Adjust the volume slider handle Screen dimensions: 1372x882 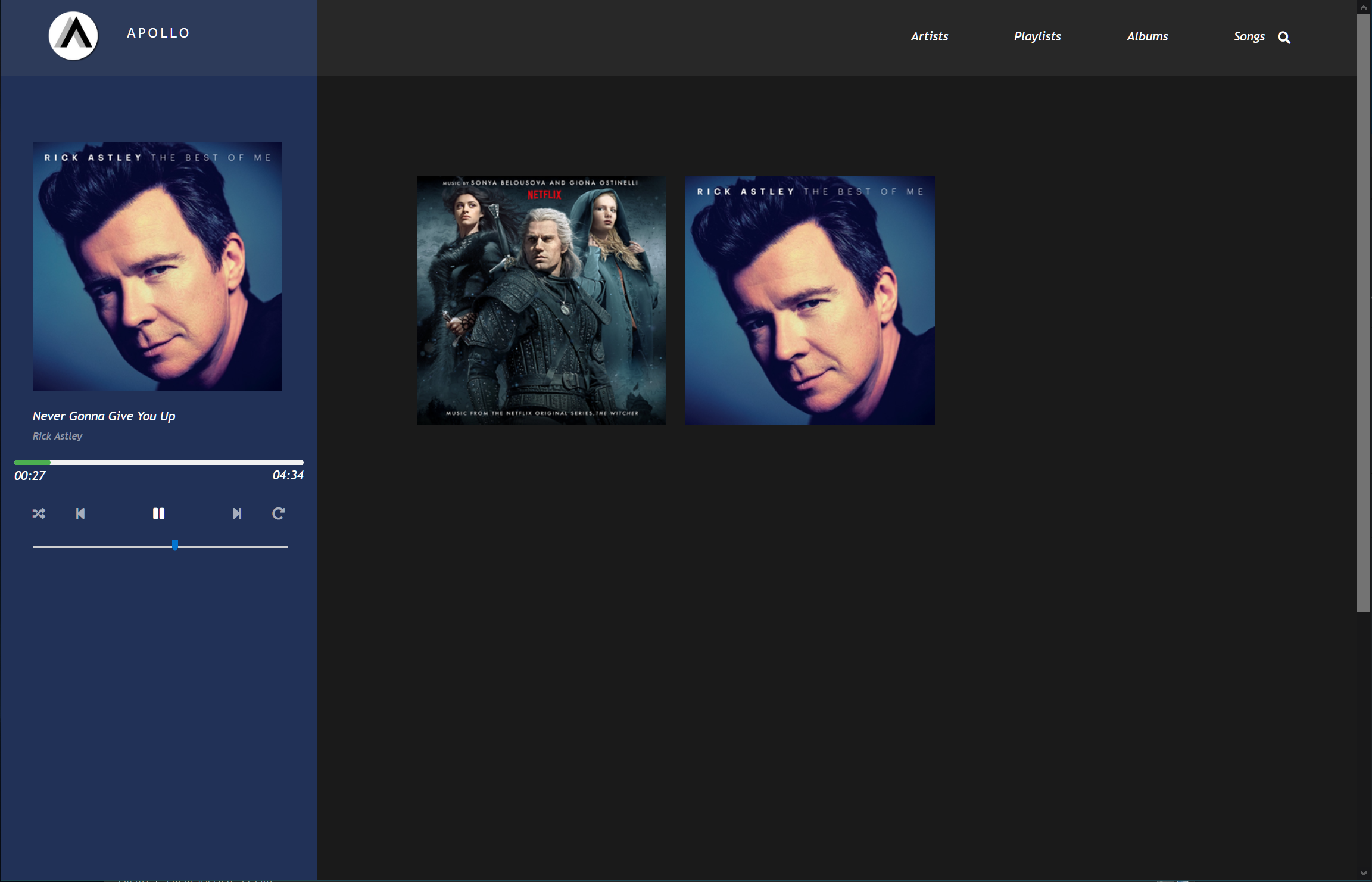pos(175,546)
